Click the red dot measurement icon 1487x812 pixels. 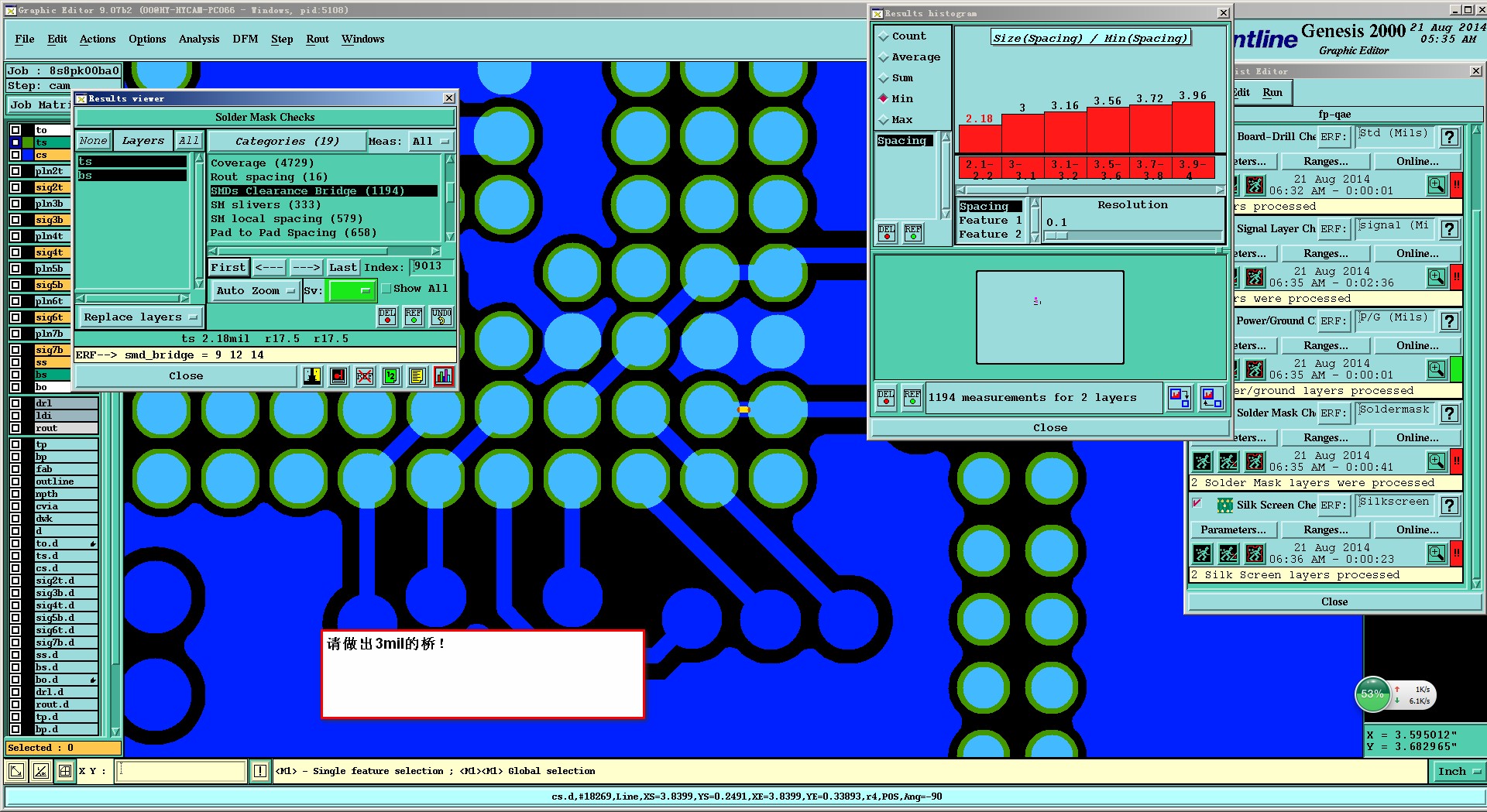[x=338, y=376]
